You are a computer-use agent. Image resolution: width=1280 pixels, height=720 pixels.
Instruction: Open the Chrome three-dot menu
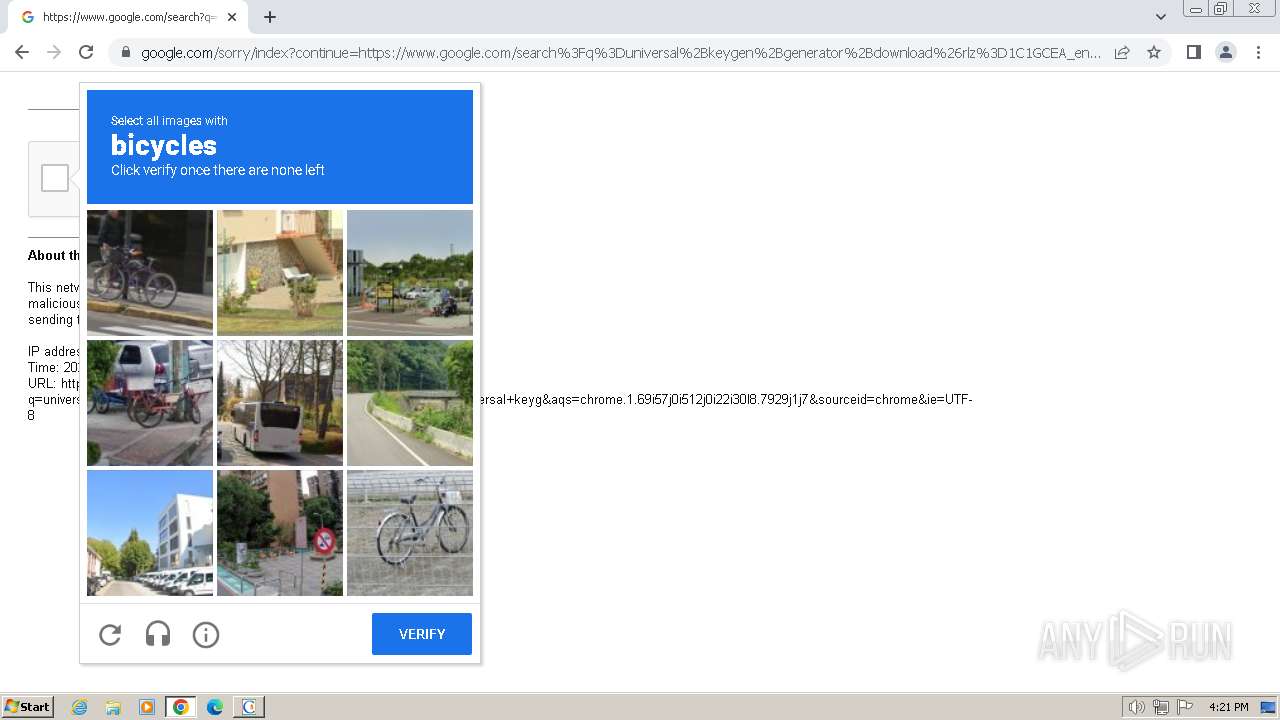1258,52
